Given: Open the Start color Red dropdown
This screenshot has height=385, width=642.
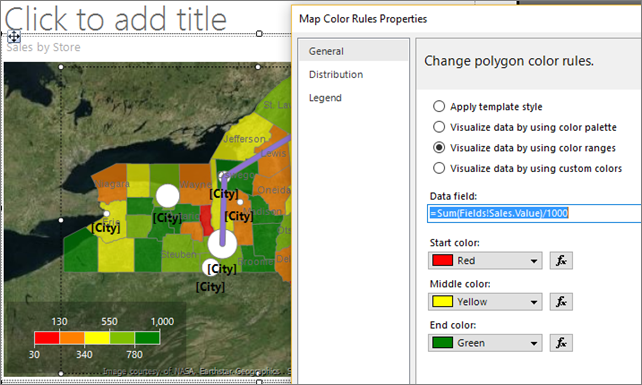Looking at the screenshot, I should pos(485,260).
